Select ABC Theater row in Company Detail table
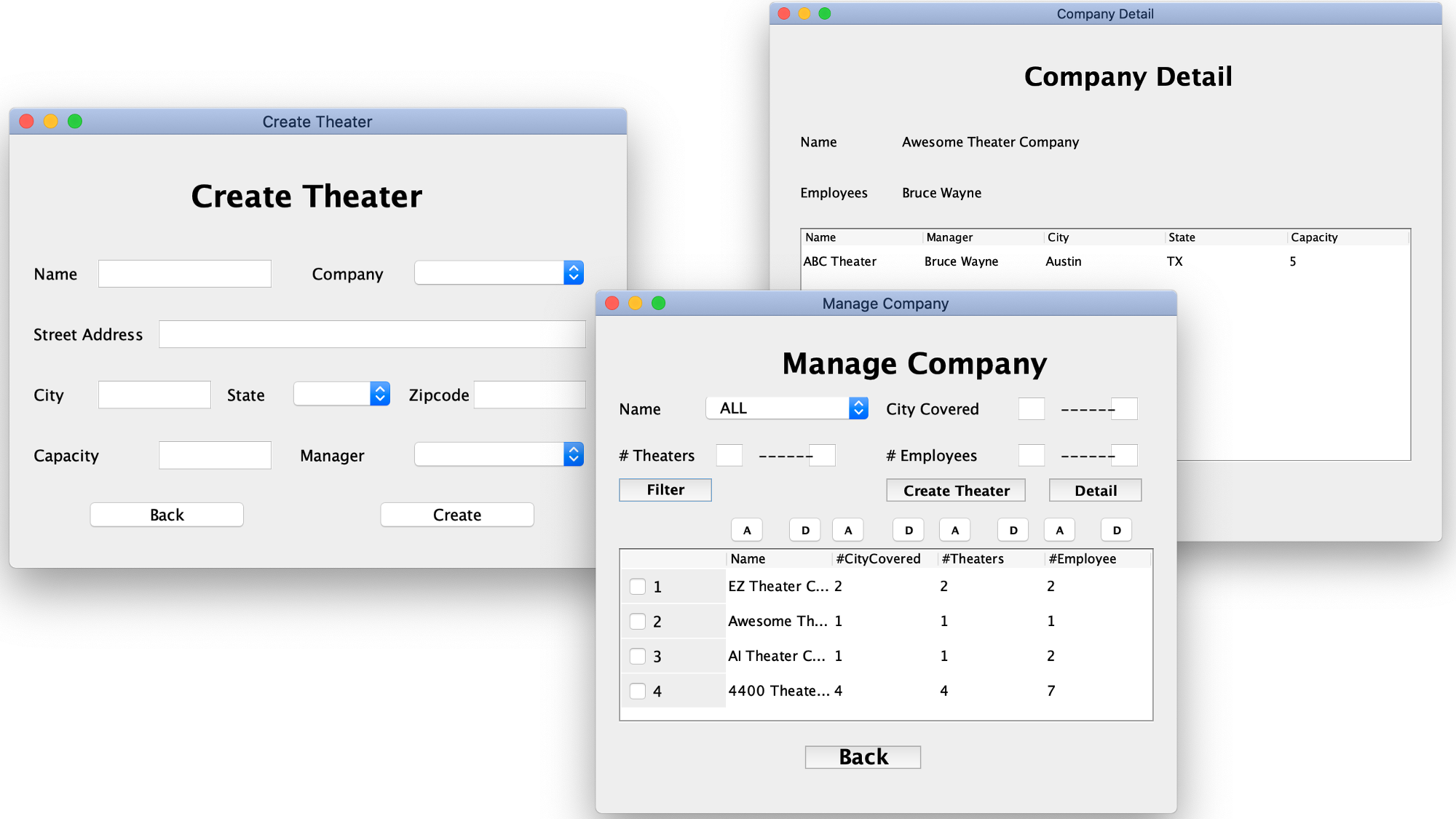Screen dimensions: 1456x819 839,261
